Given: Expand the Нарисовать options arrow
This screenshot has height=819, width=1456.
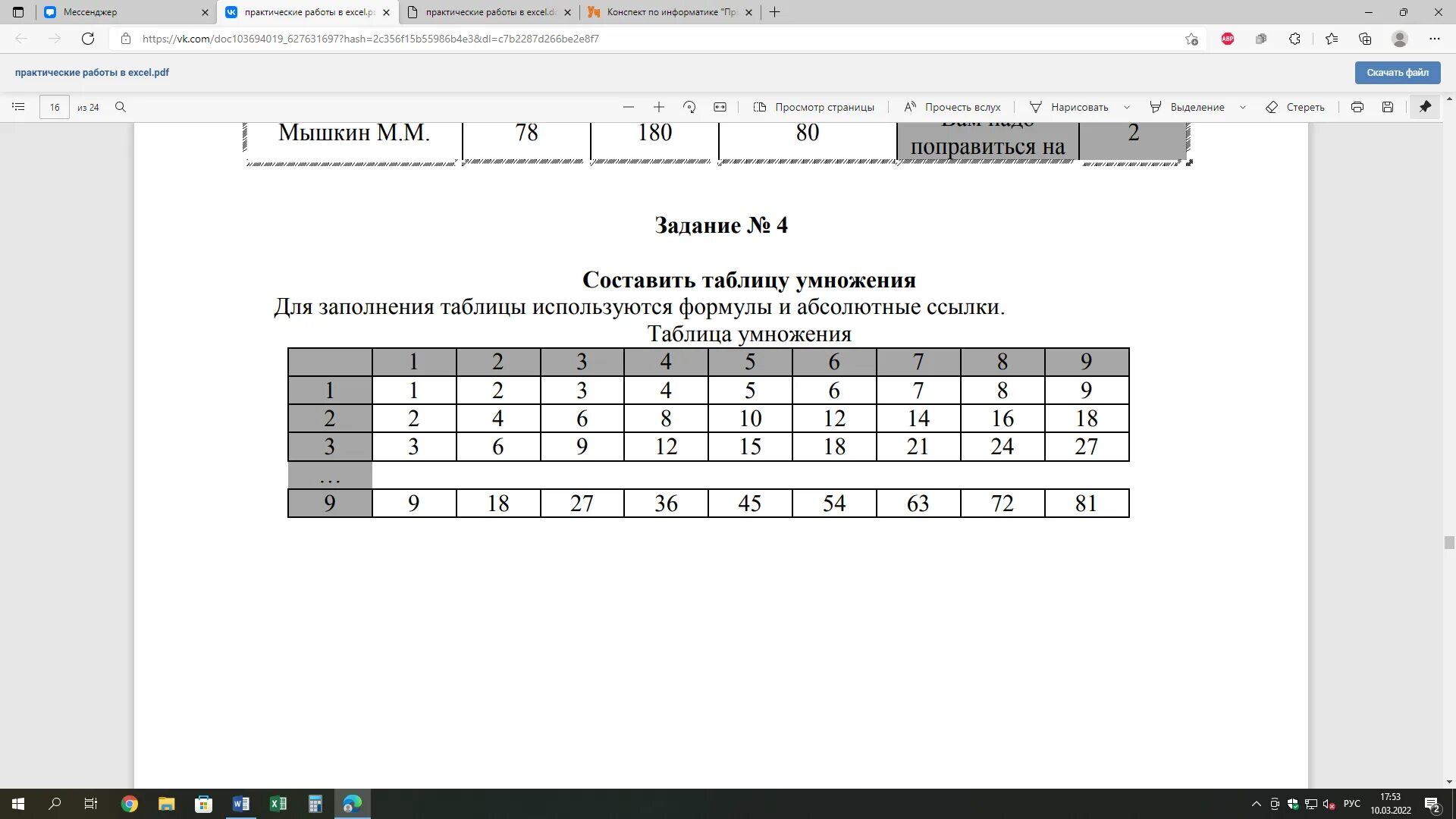Looking at the screenshot, I should tap(1126, 107).
